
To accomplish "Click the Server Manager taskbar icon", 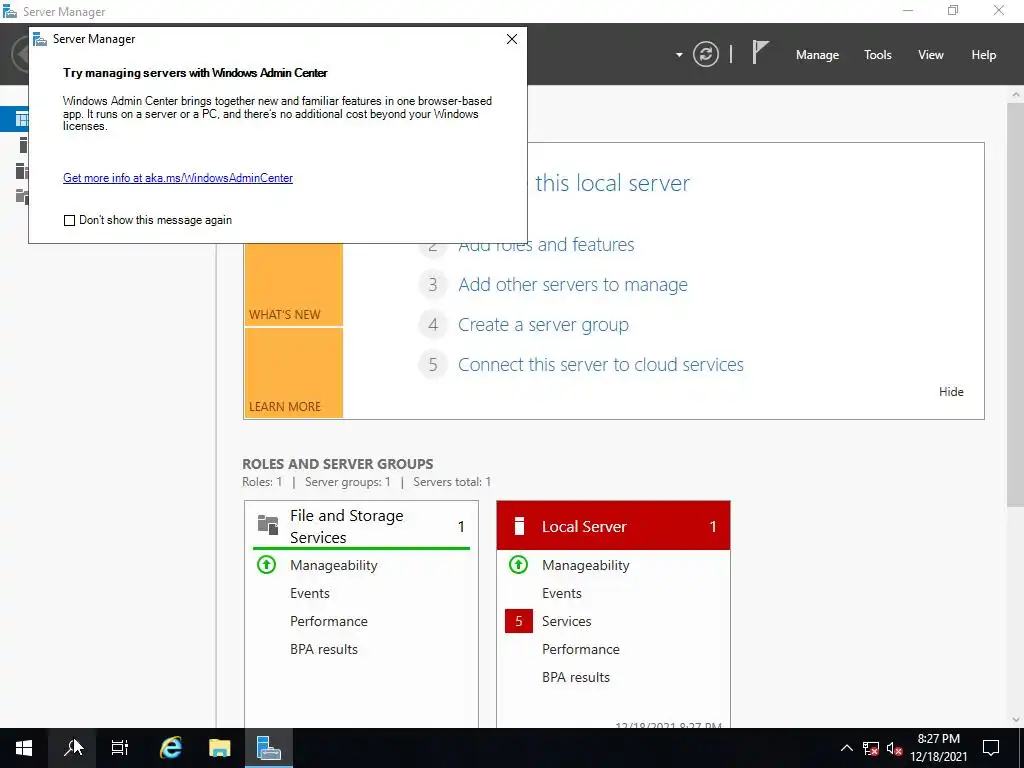I will pos(268,748).
